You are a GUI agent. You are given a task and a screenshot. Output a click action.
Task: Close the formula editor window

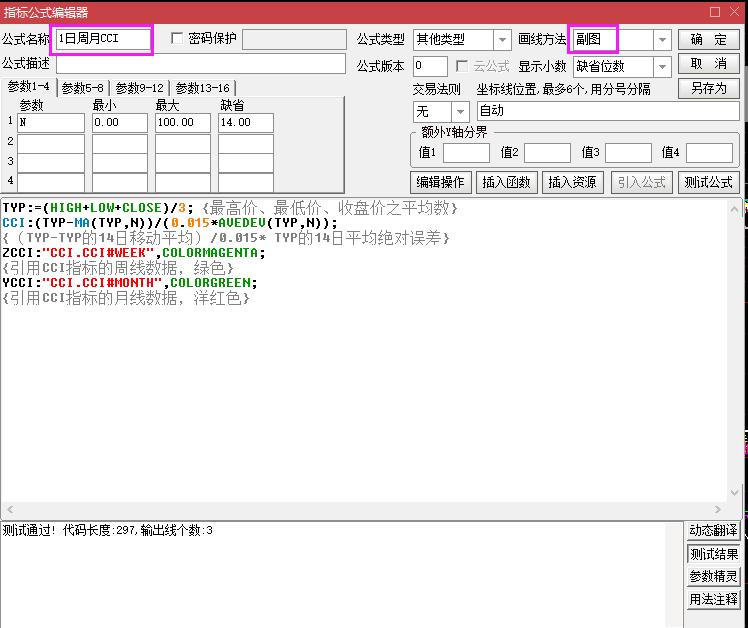tap(735, 12)
